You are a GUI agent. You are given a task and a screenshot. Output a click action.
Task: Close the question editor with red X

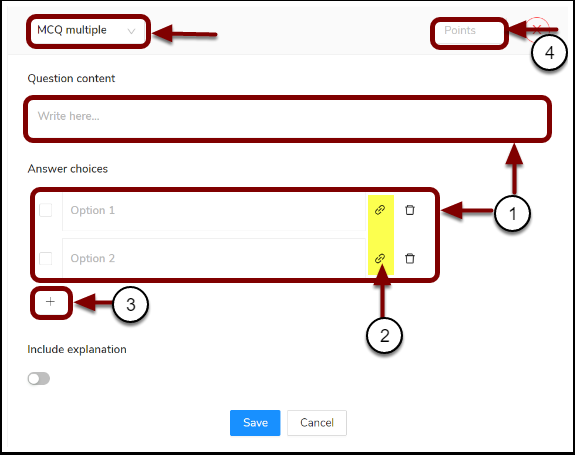coord(537,29)
